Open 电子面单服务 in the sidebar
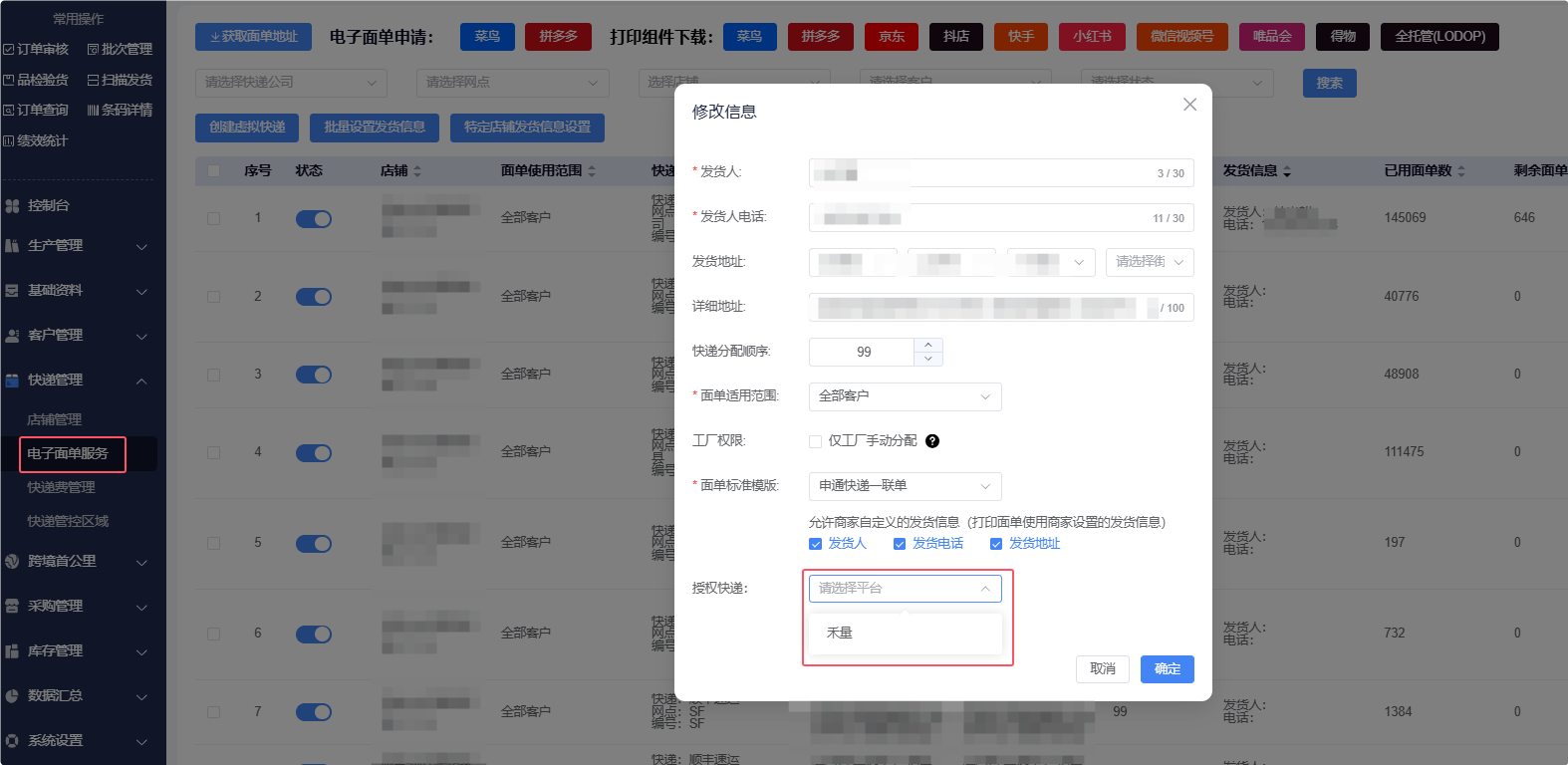The image size is (1568, 765). tap(68, 454)
